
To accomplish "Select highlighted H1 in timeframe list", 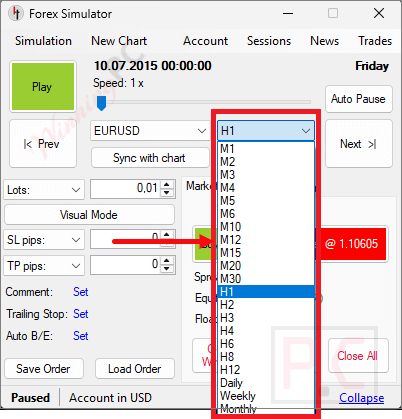I will [x=266, y=292].
